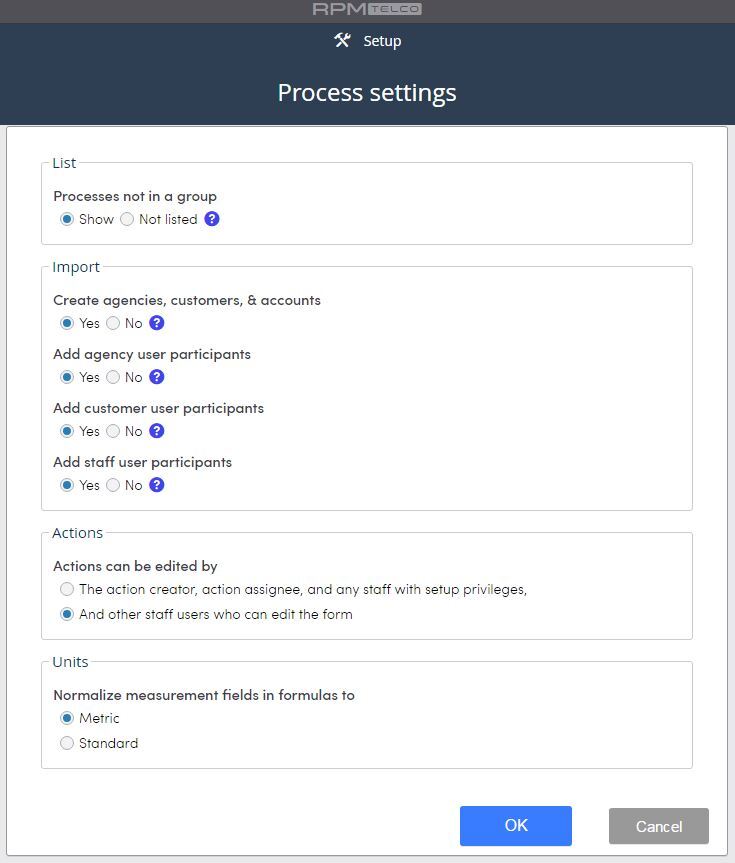Image resolution: width=735 pixels, height=863 pixels.
Task: Choose No for Add customer user participants
Action: pos(113,431)
